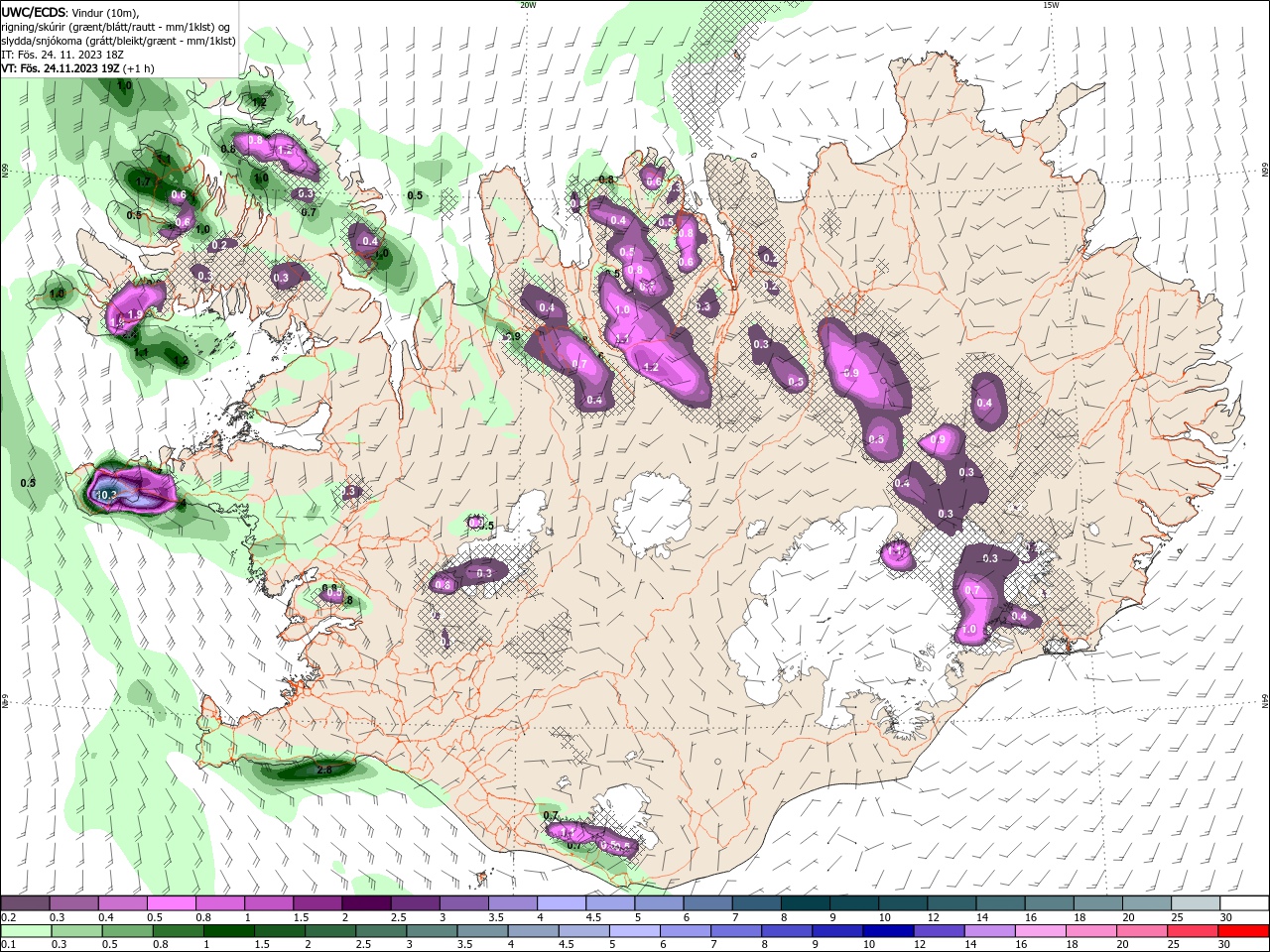The image size is (1270, 952).
Task: Click the 'IT: Fös. 24. 11. 2023 18Z' line
Action: click(63, 55)
